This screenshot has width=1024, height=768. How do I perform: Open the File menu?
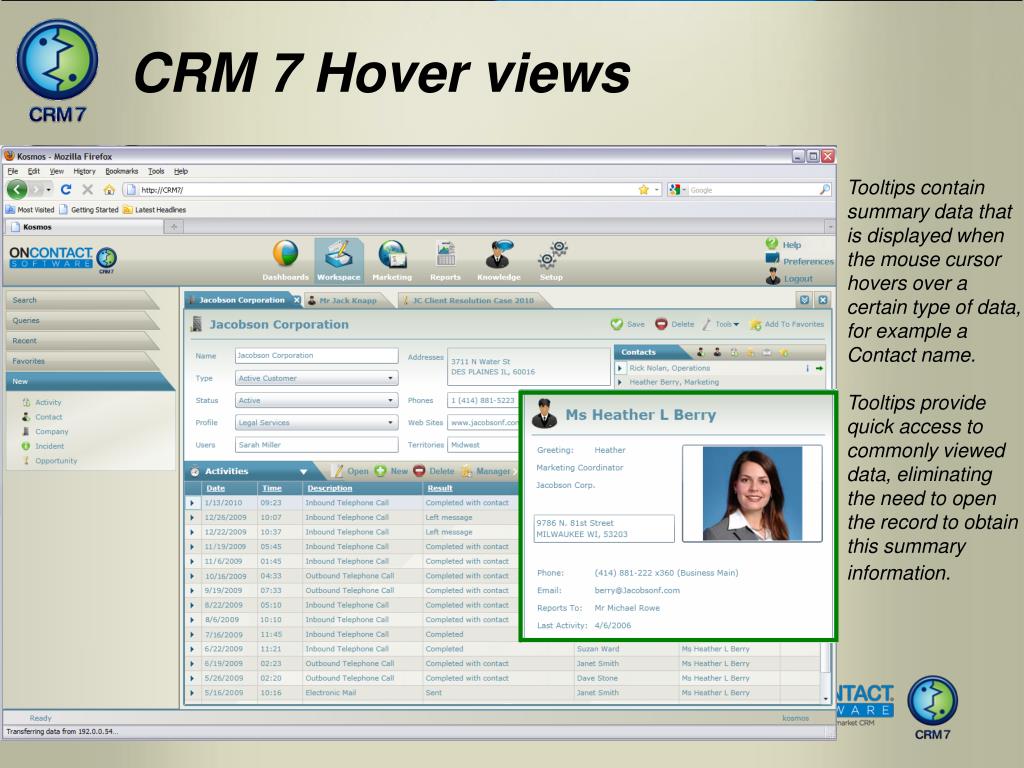tap(12, 171)
